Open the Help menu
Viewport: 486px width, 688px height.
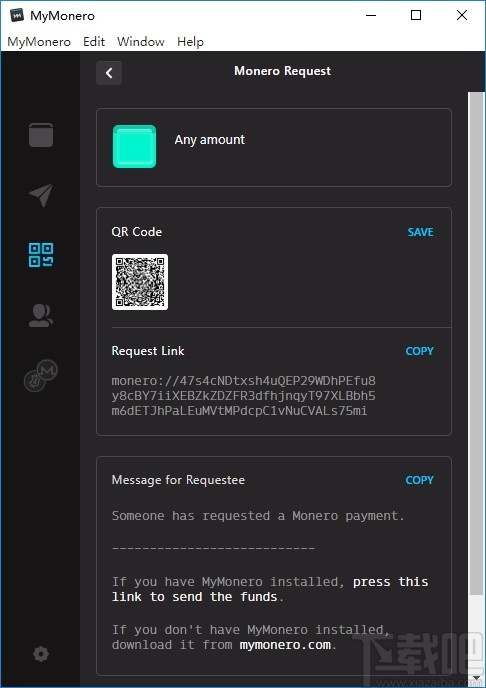tap(190, 42)
